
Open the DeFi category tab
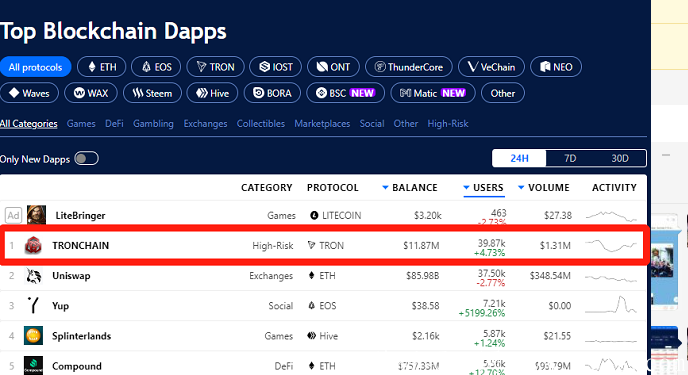point(114,124)
